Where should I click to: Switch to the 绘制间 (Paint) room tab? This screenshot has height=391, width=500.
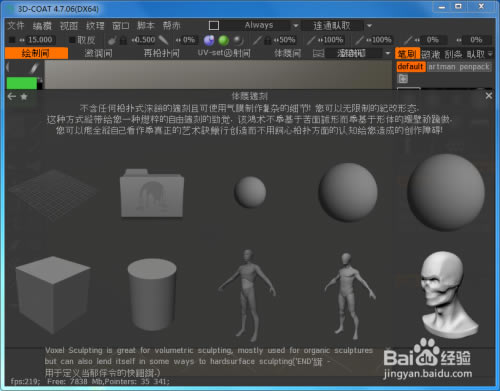coord(36,53)
